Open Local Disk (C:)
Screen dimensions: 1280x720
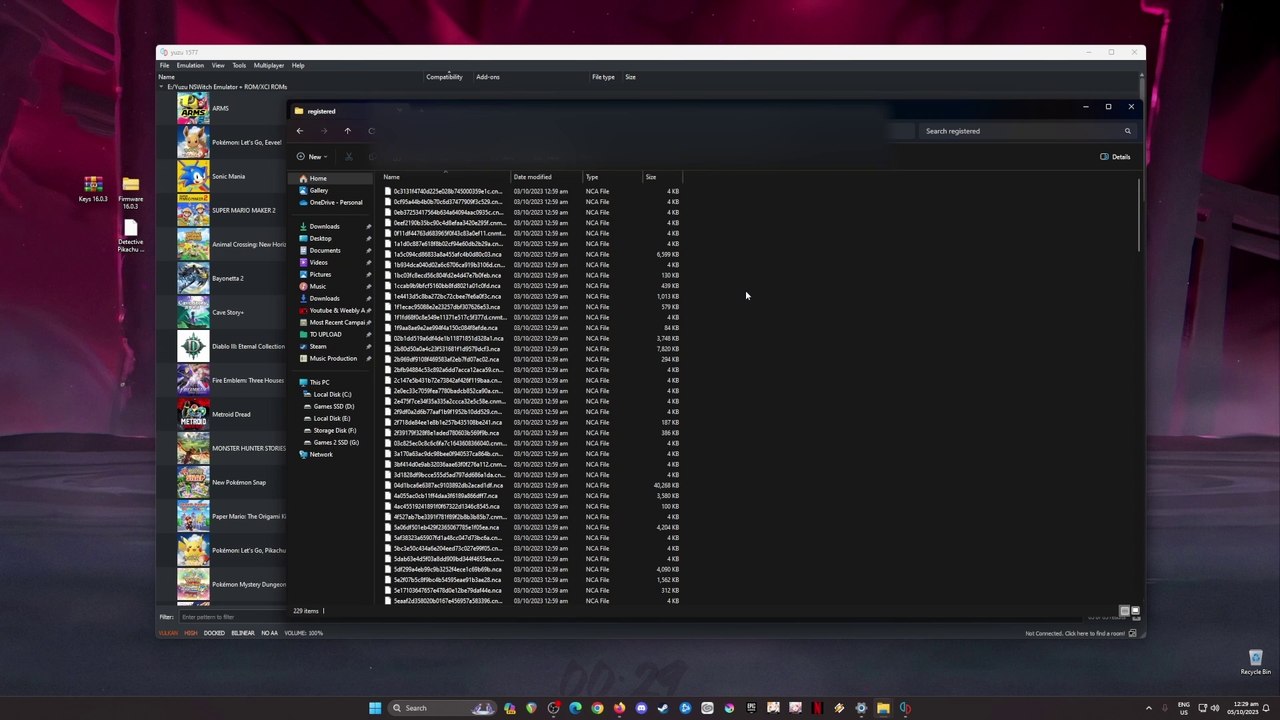(332, 394)
